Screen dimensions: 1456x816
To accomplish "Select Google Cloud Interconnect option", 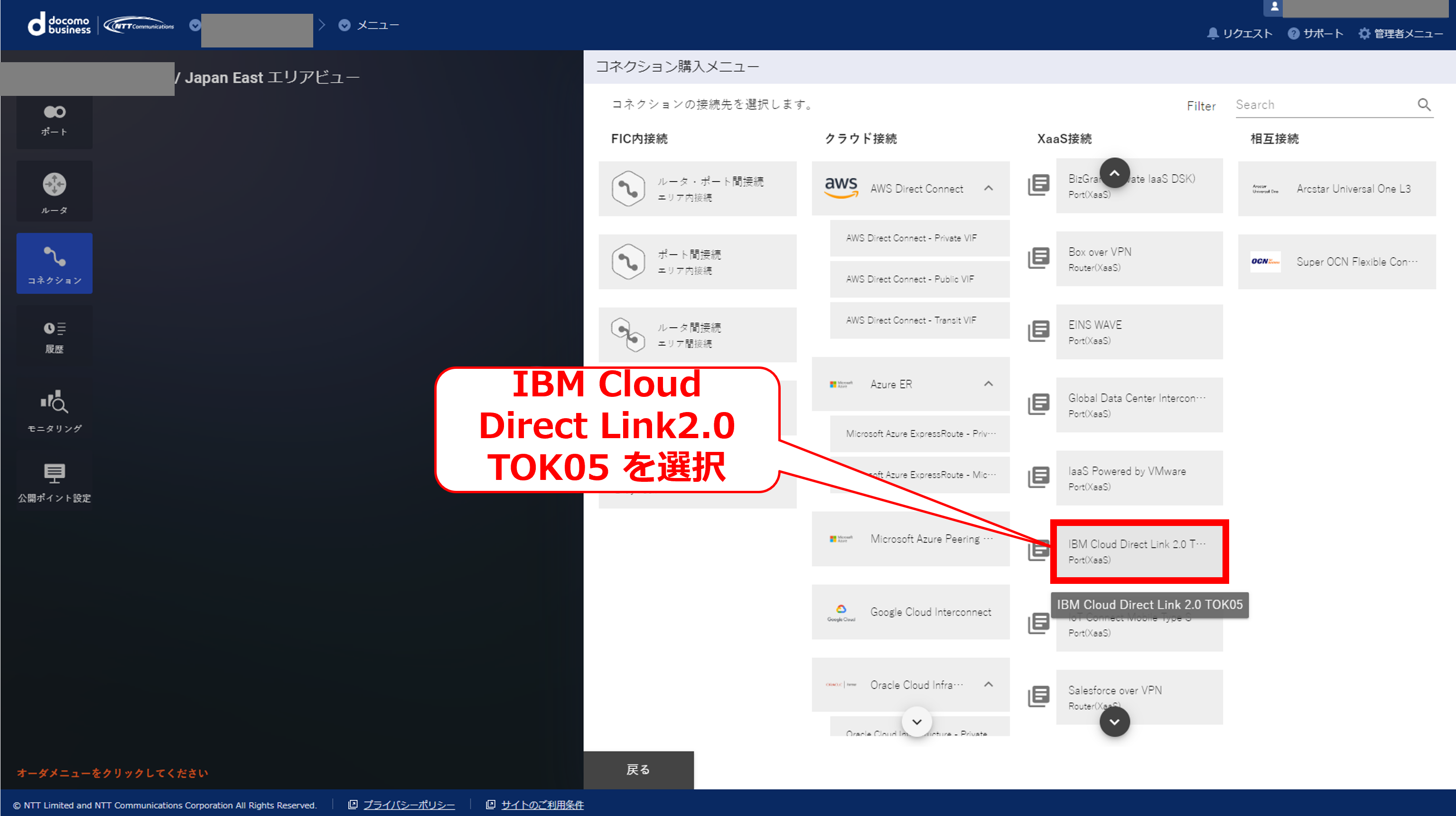I will click(910, 612).
